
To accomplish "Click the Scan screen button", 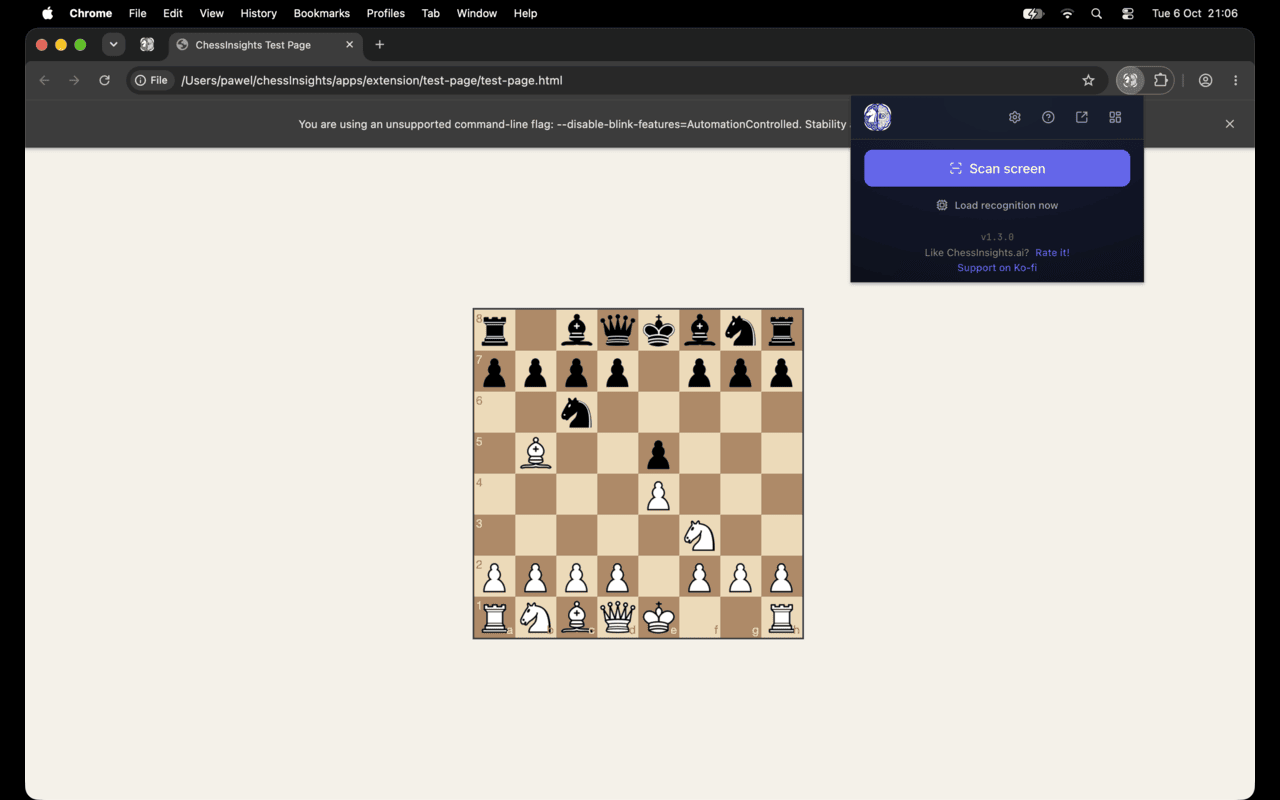I will [997, 168].
